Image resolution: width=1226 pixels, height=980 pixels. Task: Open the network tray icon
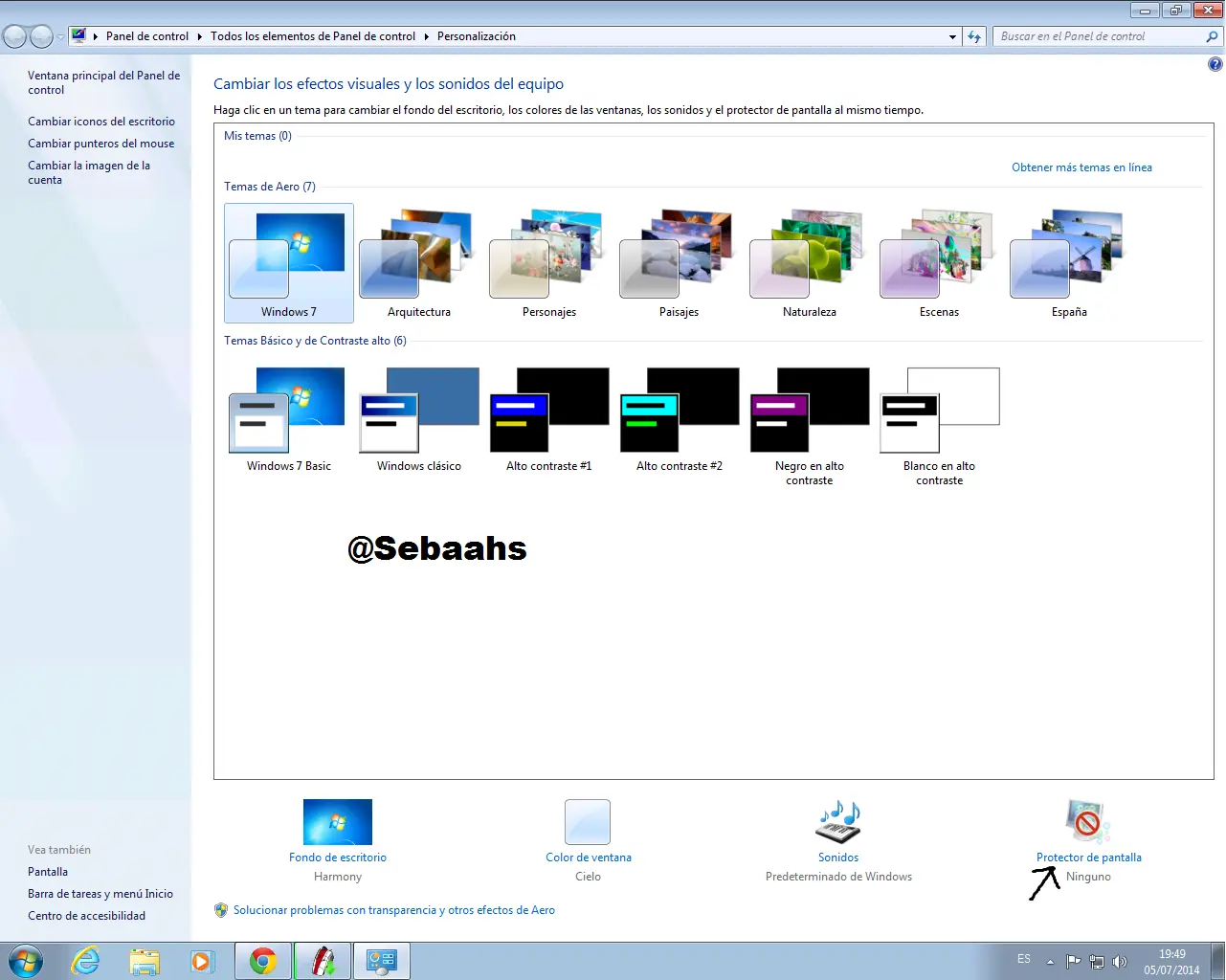[1097, 961]
